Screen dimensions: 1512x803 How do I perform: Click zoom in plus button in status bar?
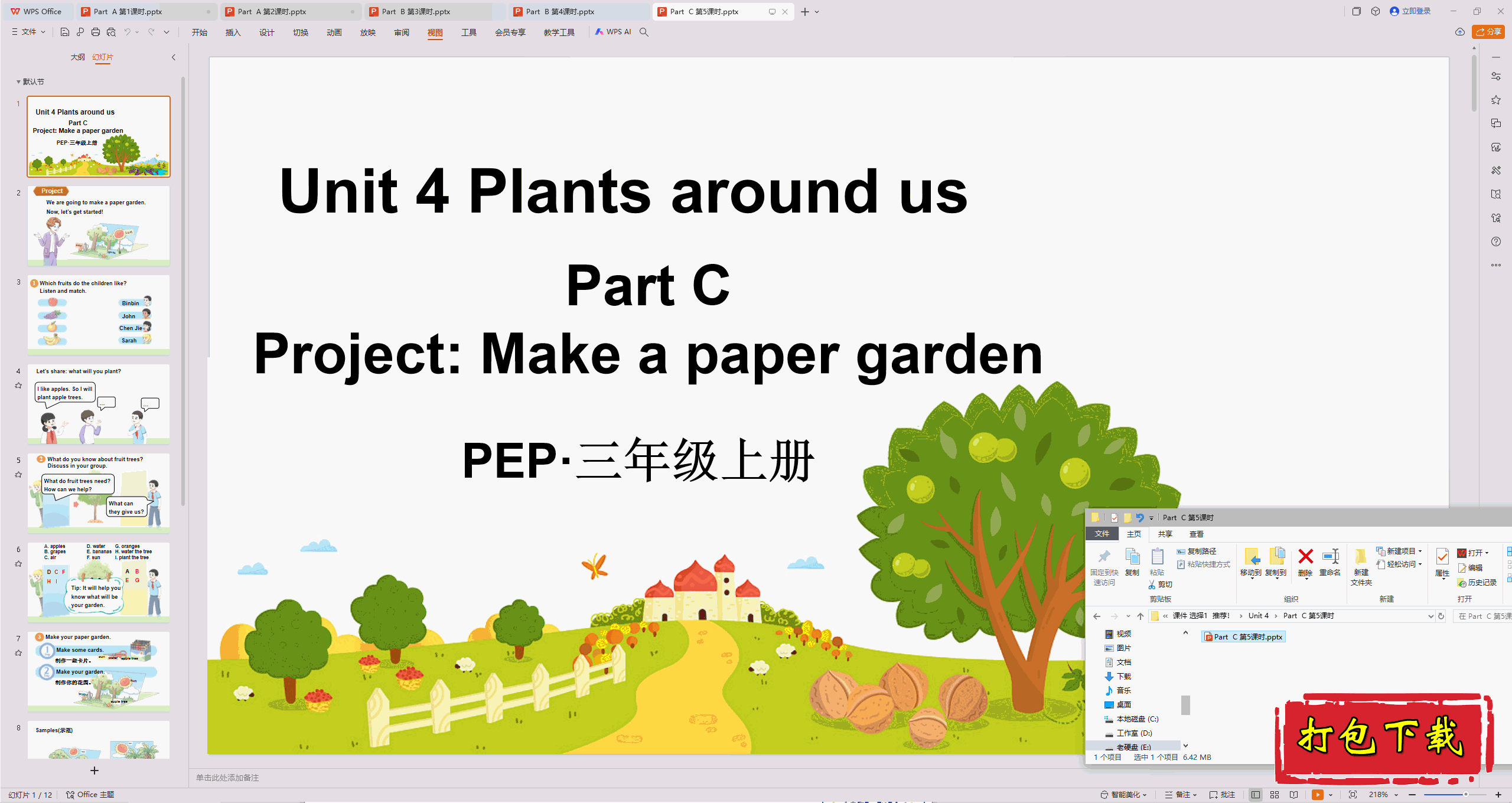pyautogui.click(x=1498, y=795)
